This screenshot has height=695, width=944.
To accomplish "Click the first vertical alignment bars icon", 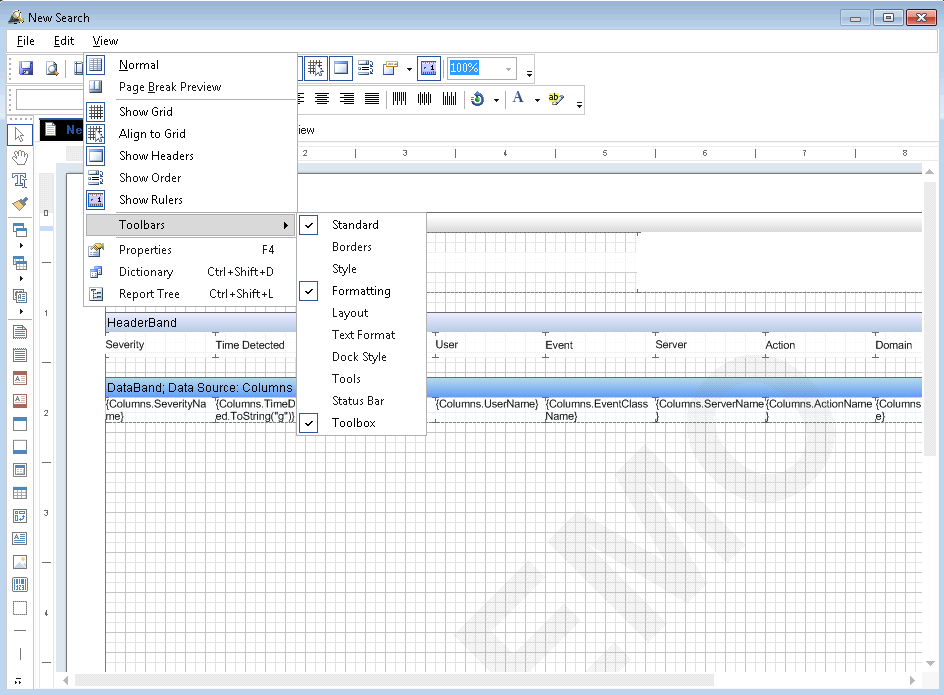I will click(x=400, y=99).
